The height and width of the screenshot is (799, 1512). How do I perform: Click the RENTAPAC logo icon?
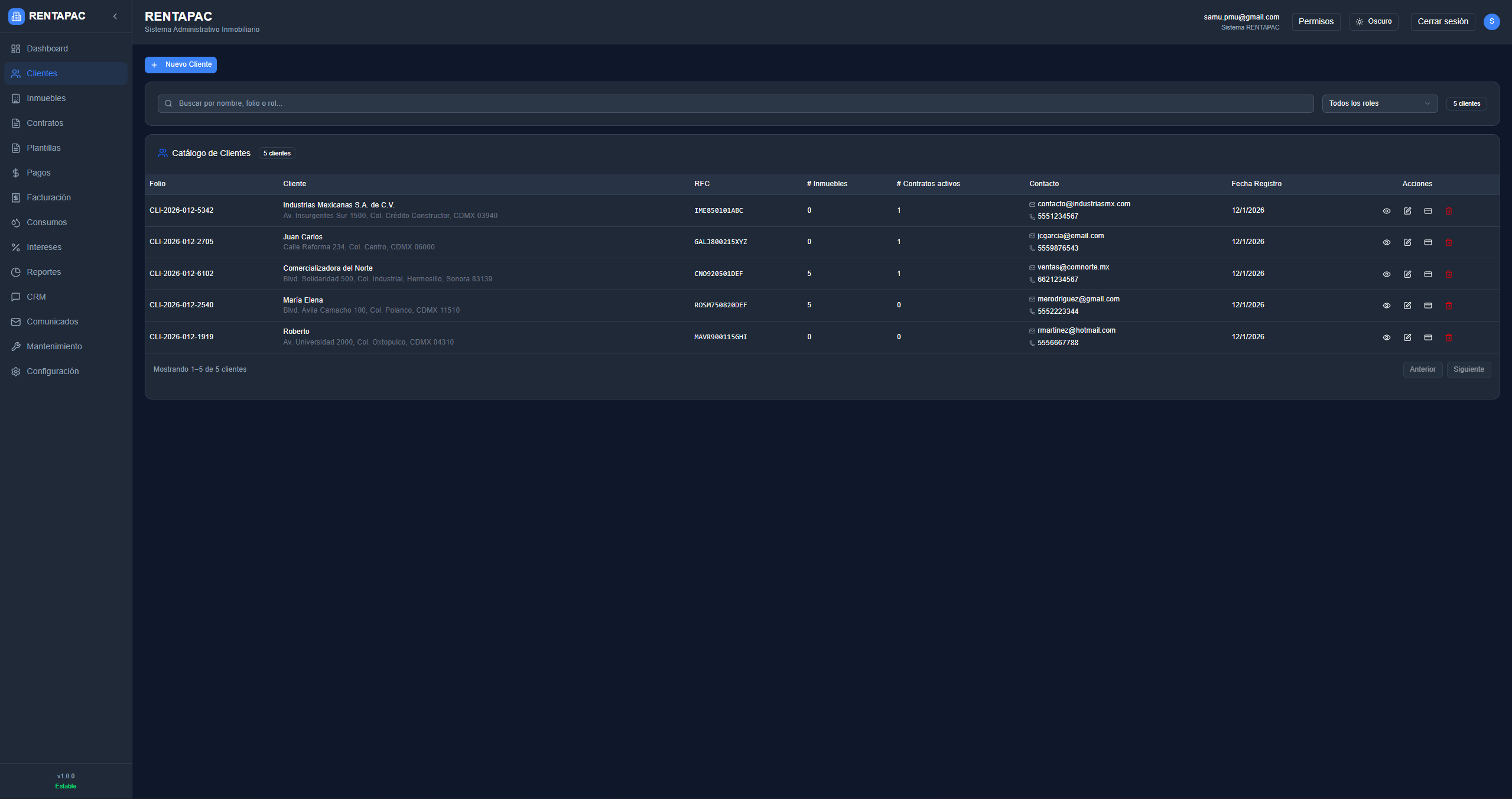pyautogui.click(x=16, y=16)
